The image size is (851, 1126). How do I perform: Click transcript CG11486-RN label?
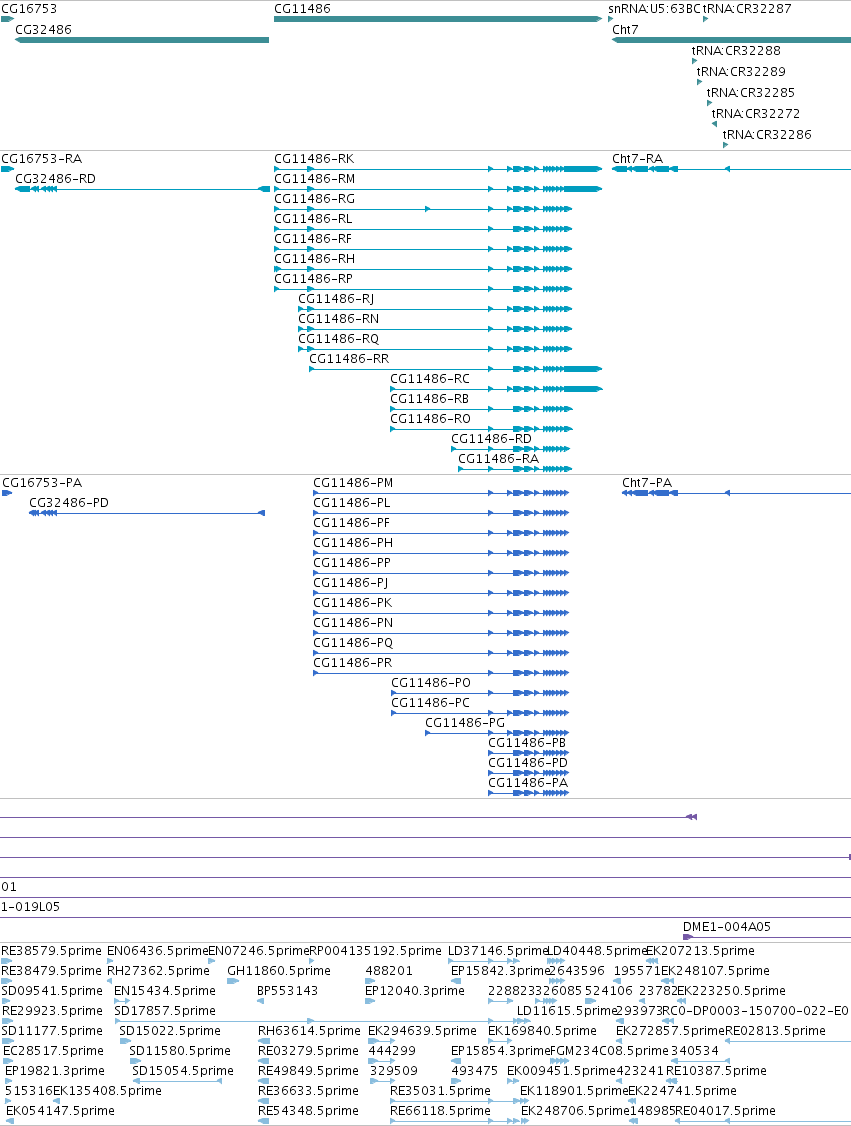[x=339, y=320]
